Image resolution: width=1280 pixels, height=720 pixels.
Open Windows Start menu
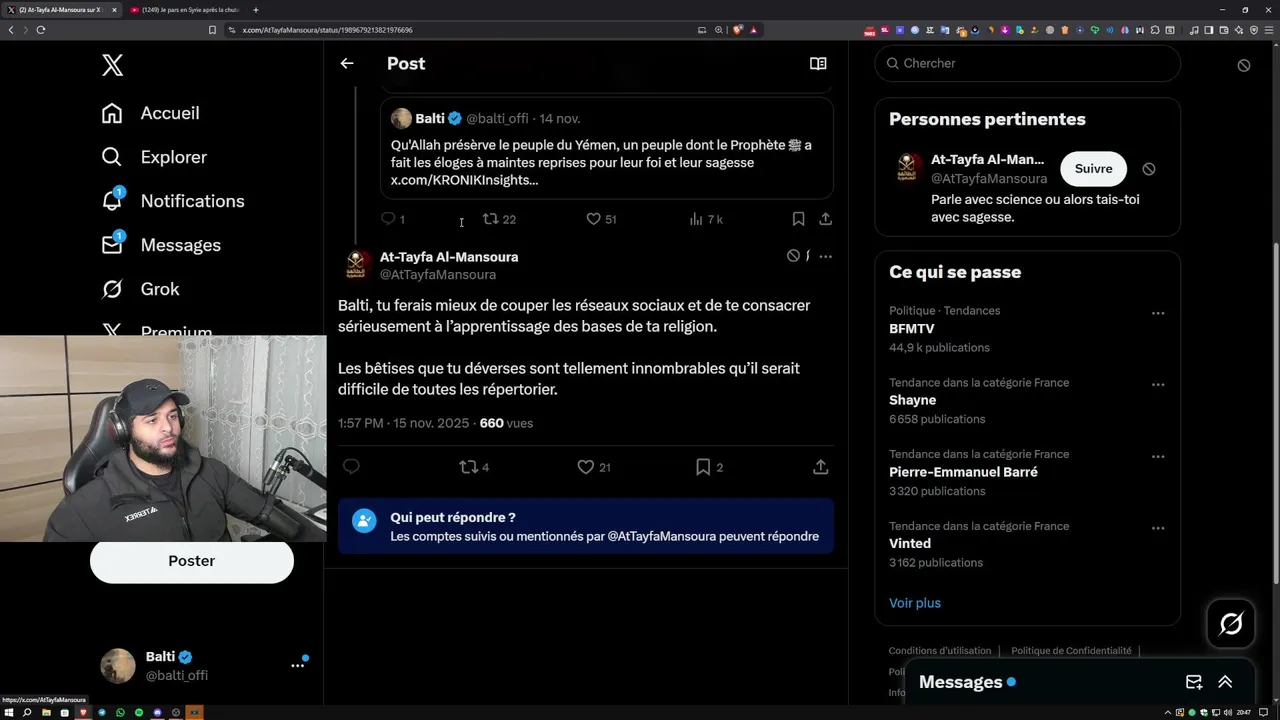pos(9,713)
